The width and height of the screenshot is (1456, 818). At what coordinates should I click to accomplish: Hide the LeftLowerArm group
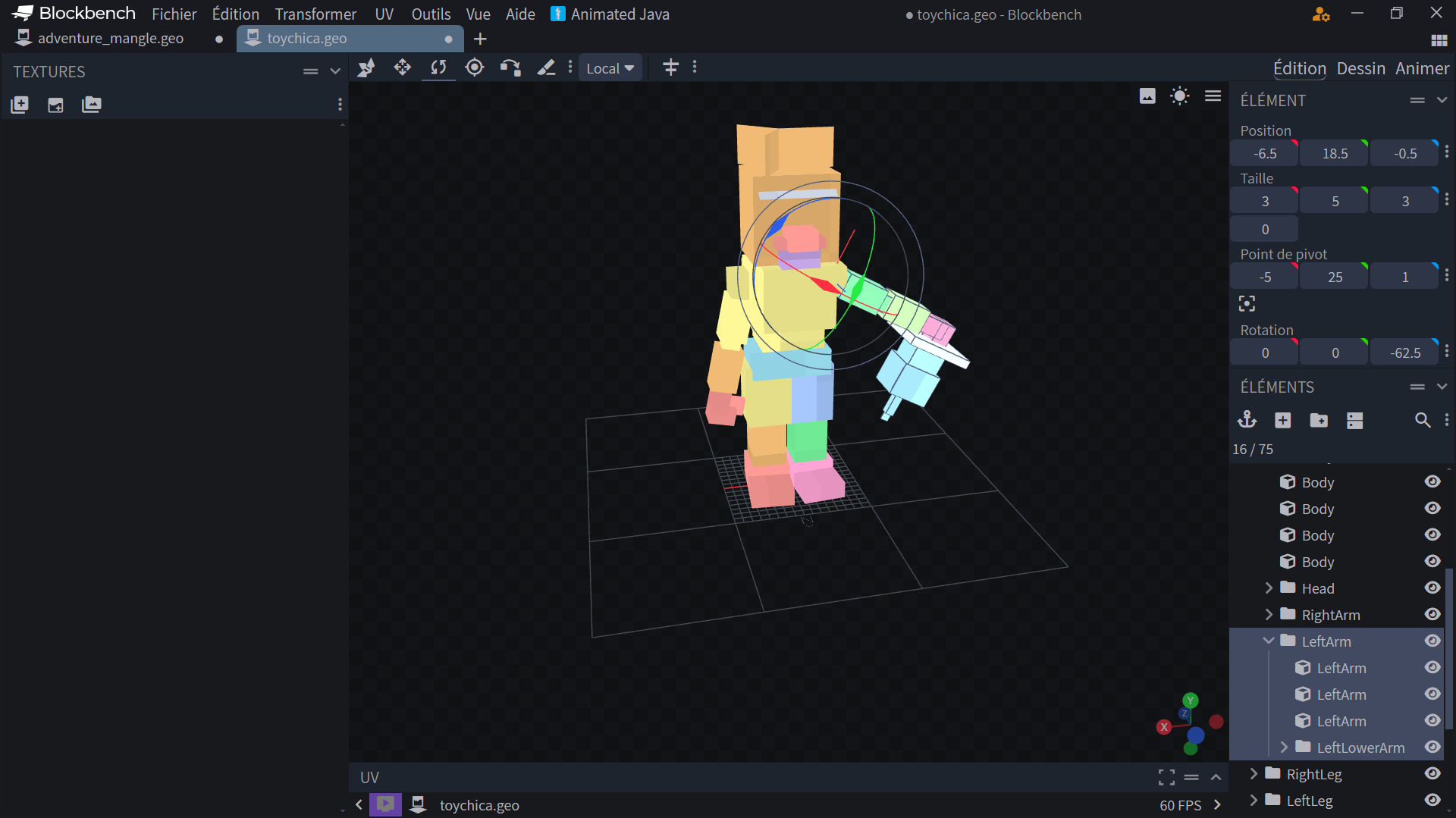click(x=1432, y=747)
